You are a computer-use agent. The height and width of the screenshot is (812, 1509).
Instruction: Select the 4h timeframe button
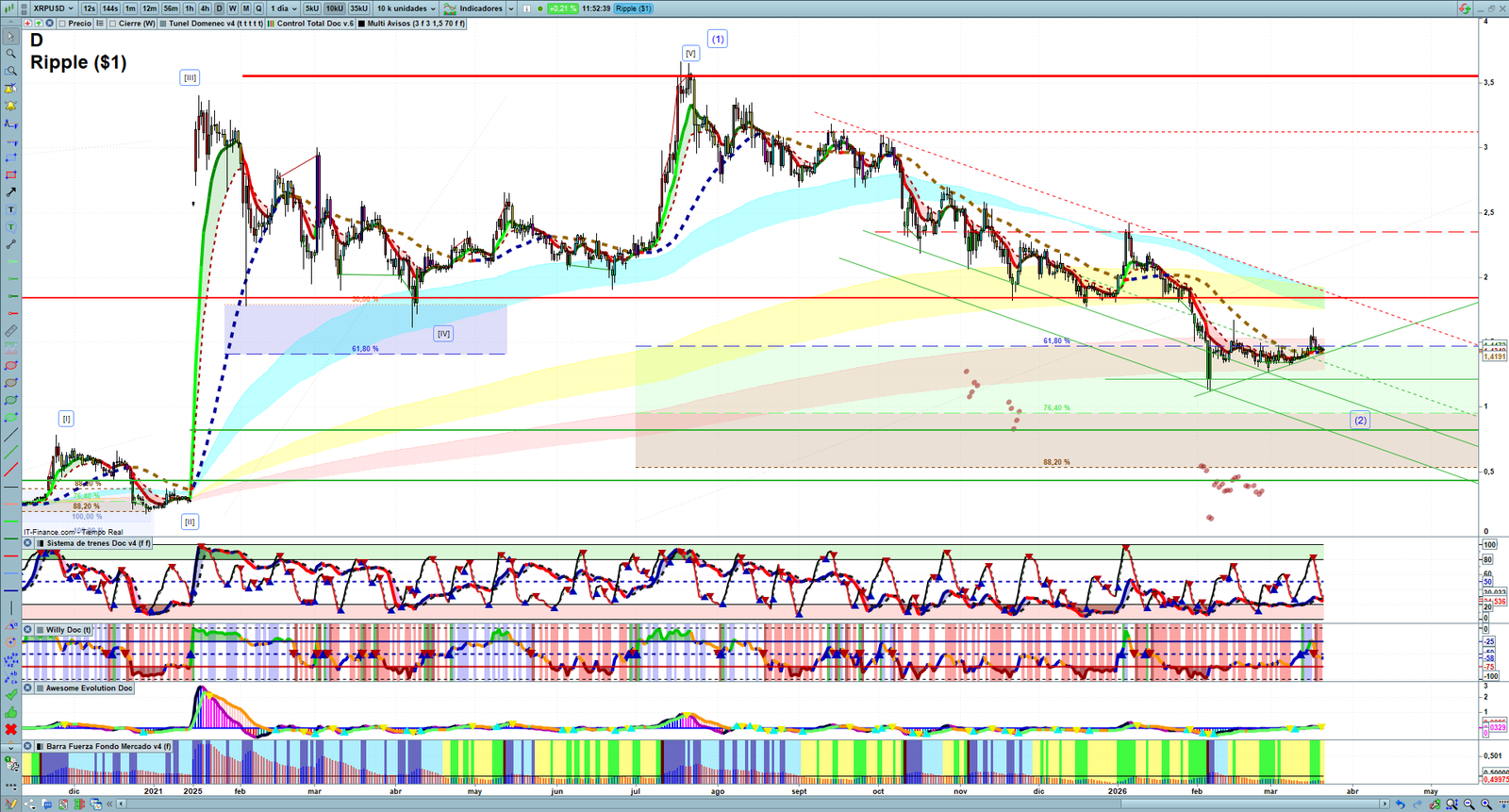tap(205, 8)
